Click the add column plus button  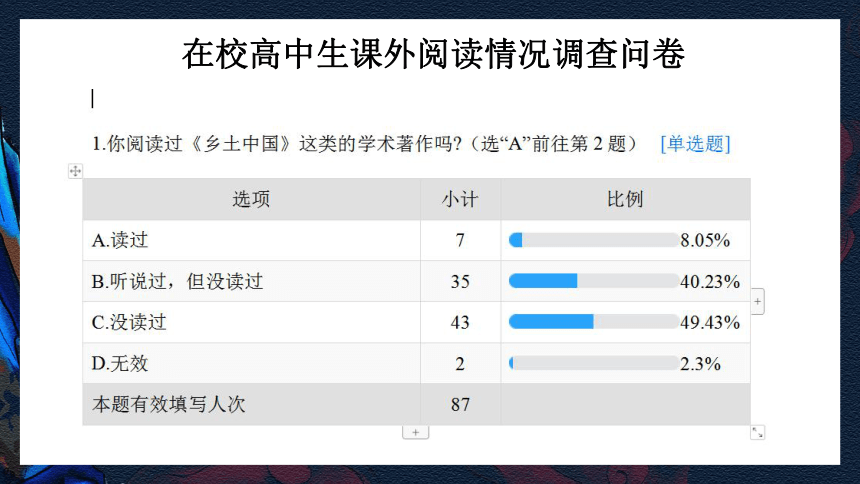[x=757, y=301]
